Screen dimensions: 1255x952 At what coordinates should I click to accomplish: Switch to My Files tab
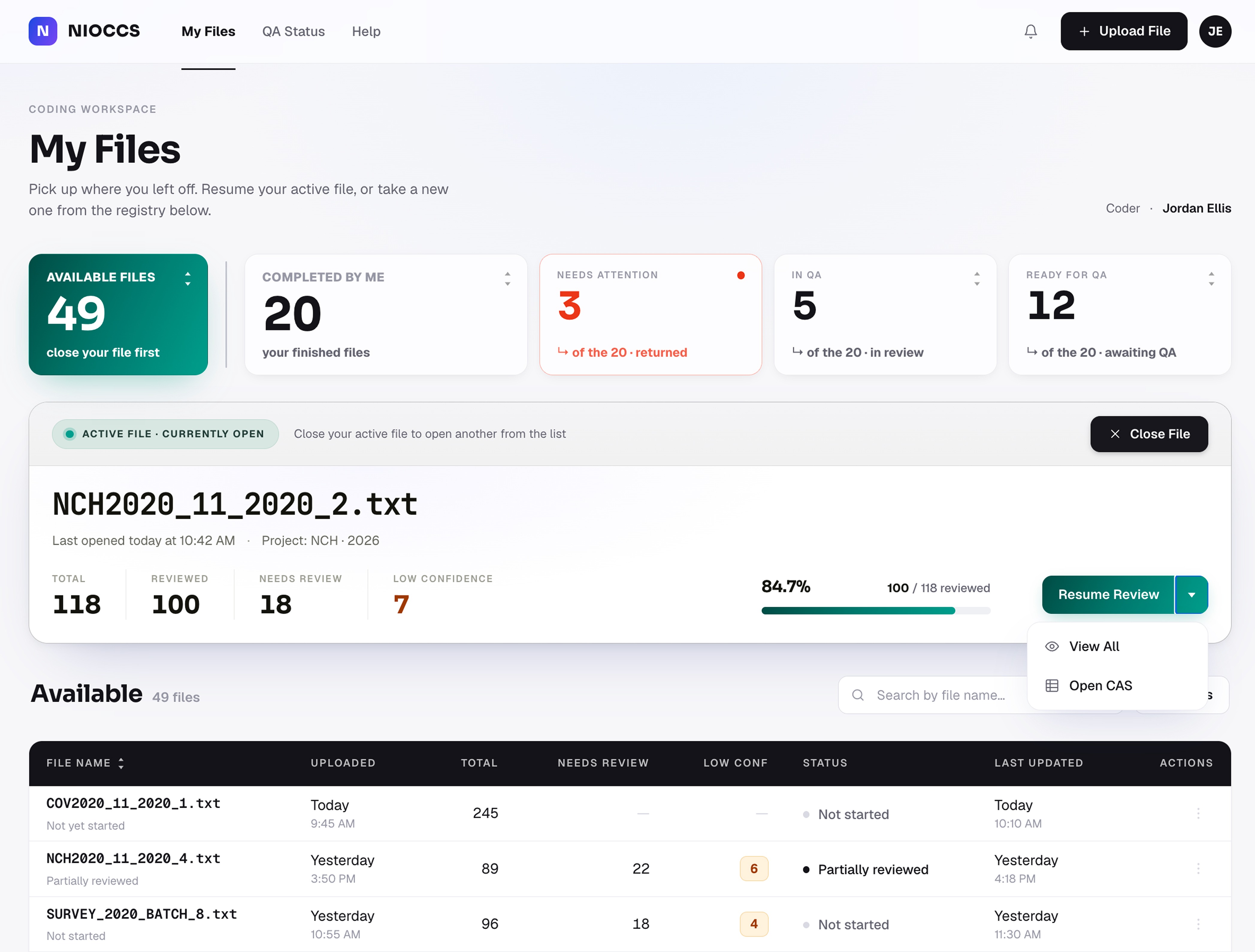tap(208, 31)
